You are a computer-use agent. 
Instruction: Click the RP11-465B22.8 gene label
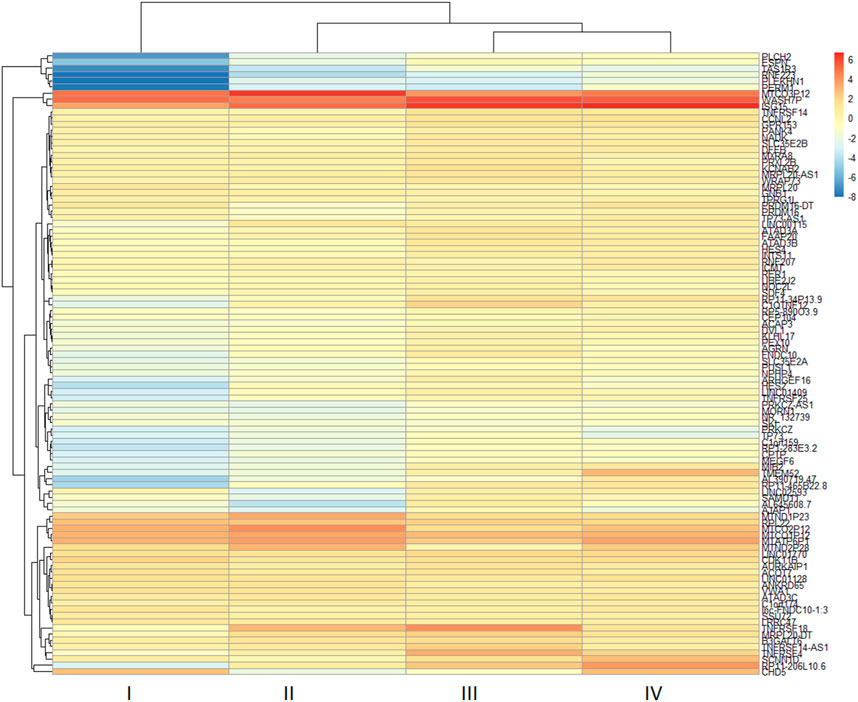(x=795, y=486)
